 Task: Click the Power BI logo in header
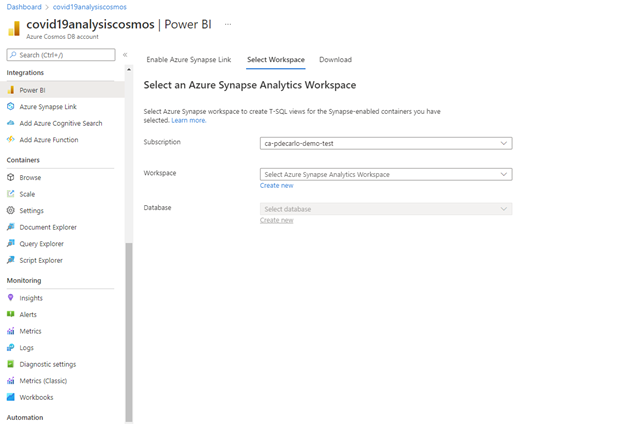pos(14,28)
